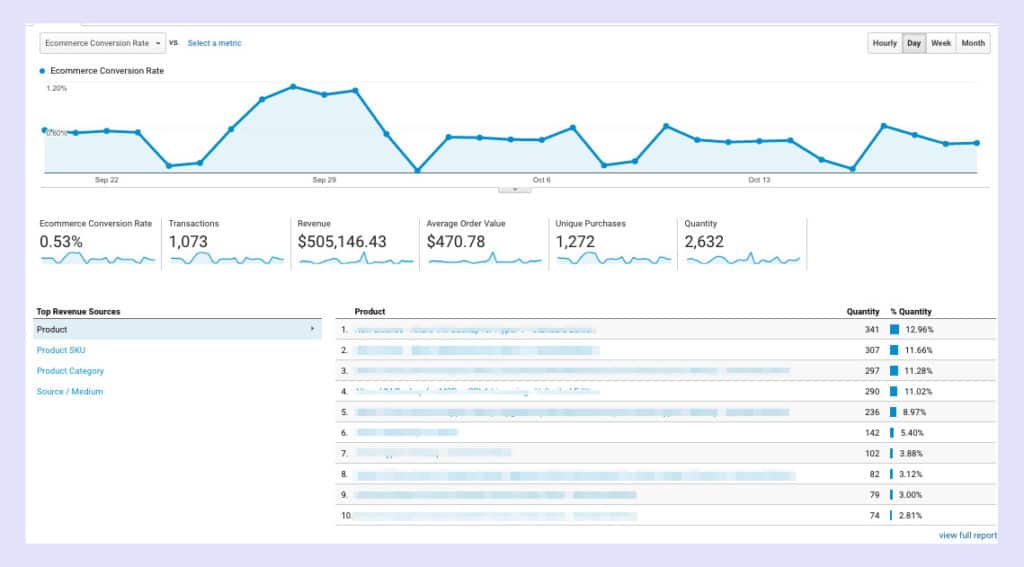Open the product link in row 9
The image size is (1024, 567).
point(496,494)
